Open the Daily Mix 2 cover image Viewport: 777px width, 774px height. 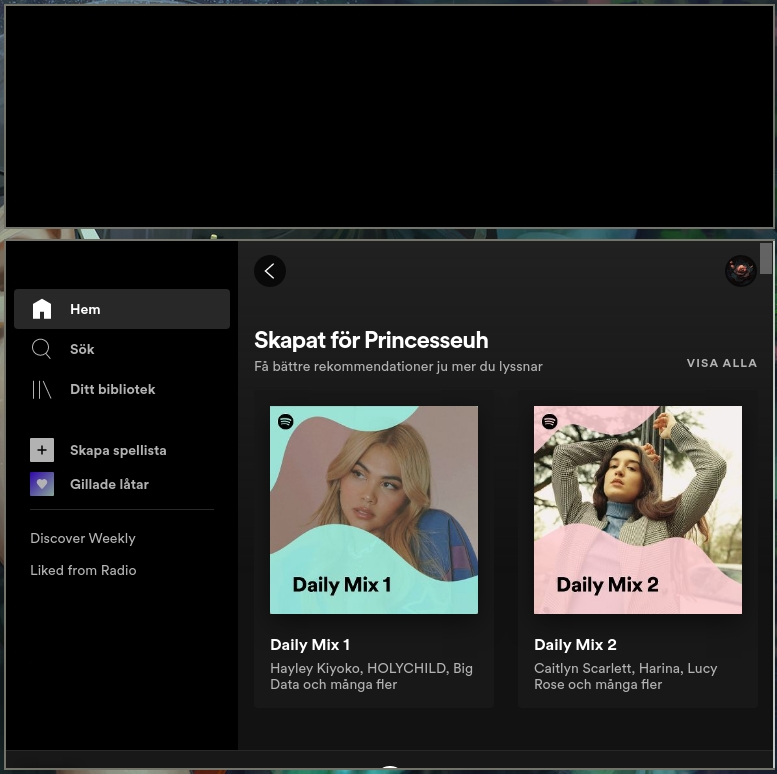tap(638, 510)
